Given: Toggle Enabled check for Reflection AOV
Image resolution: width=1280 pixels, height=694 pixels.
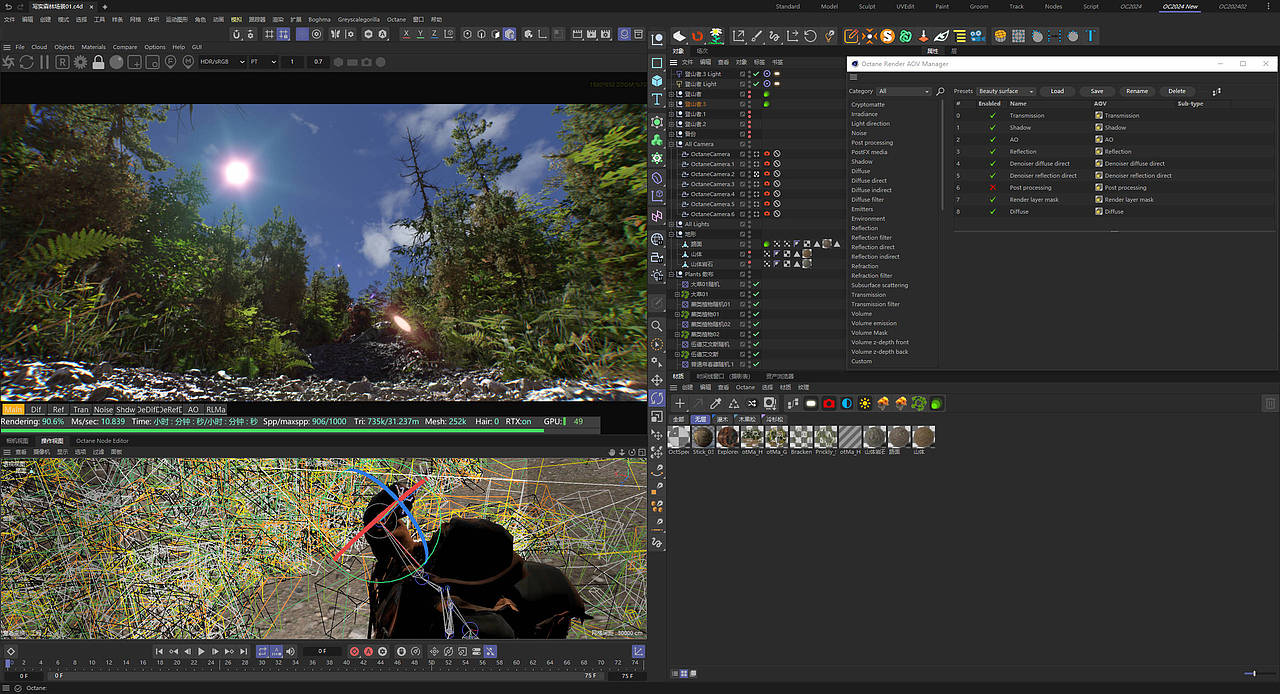Looking at the screenshot, I should coord(992,151).
